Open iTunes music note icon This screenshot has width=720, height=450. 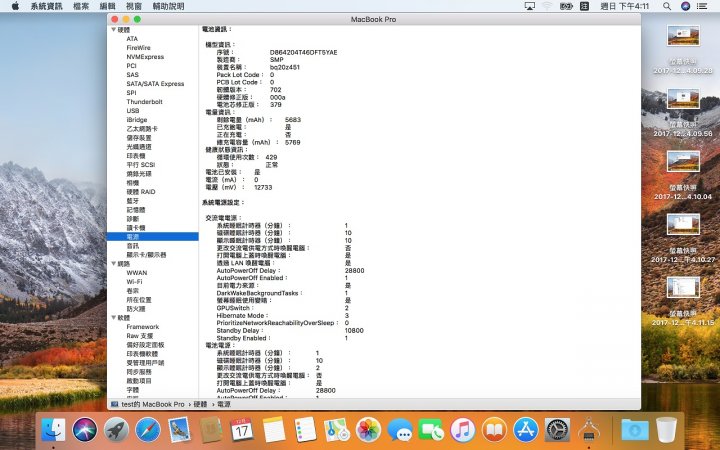462,430
